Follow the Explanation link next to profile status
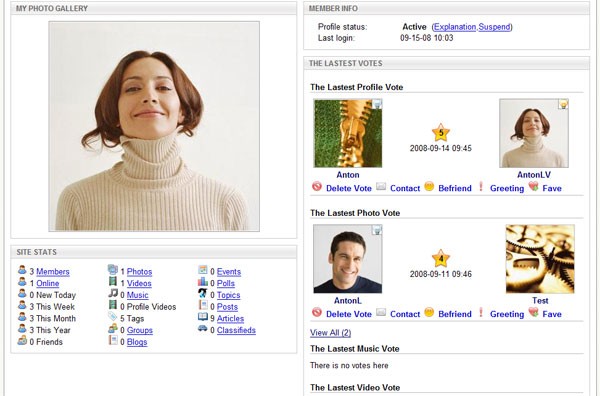Viewport: 600px width, 396px height. pyautogui.click(x=455, y=27)
